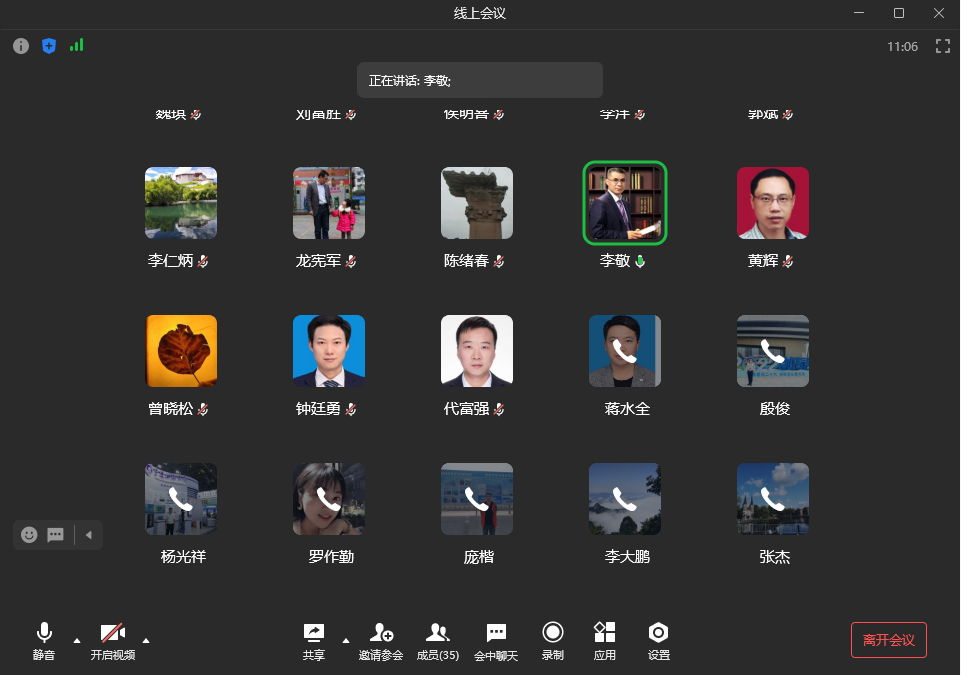Mute the microphone (静音)
The image size is (961, 675).
[44, 640]
